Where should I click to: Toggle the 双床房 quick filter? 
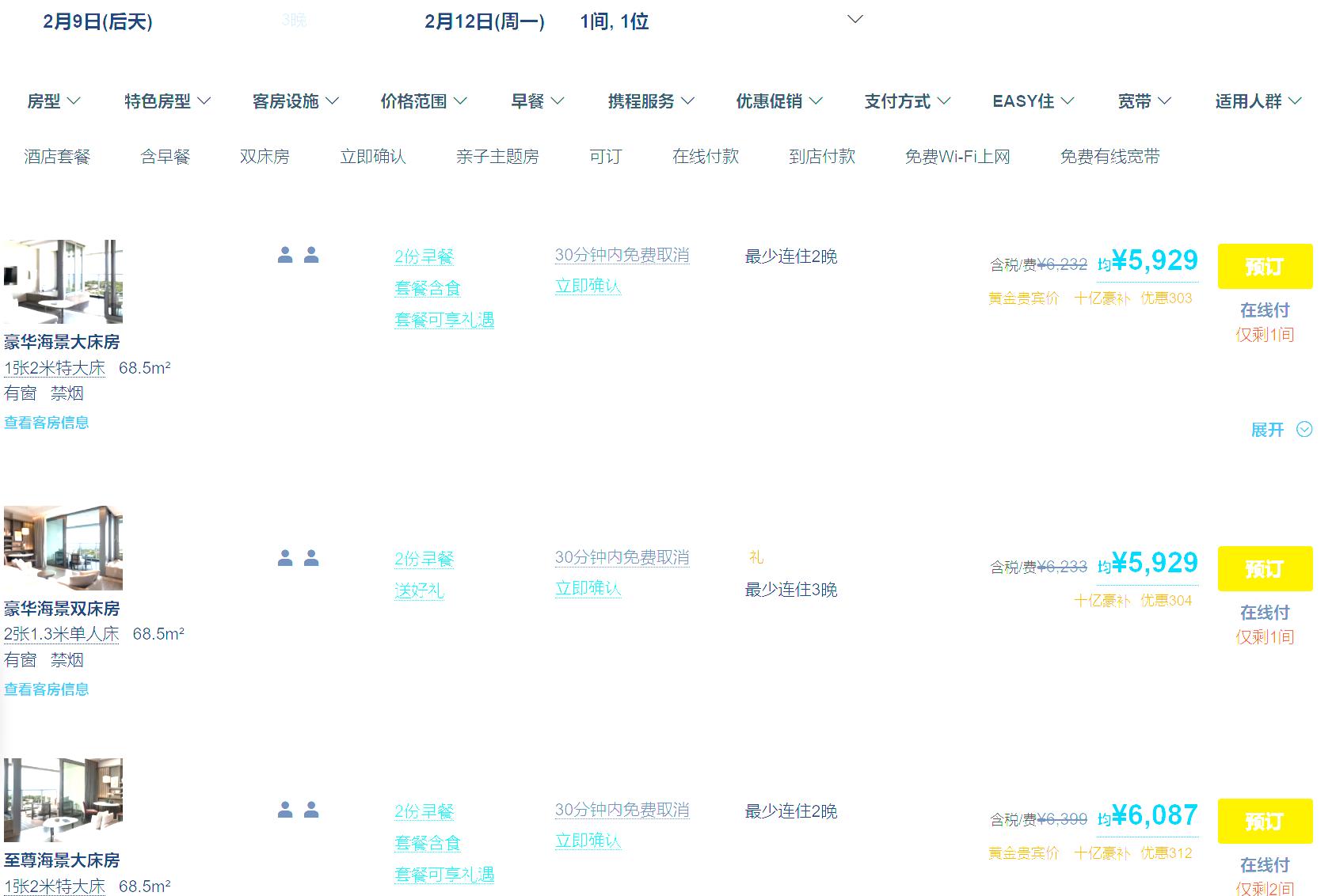pos(265,157)
